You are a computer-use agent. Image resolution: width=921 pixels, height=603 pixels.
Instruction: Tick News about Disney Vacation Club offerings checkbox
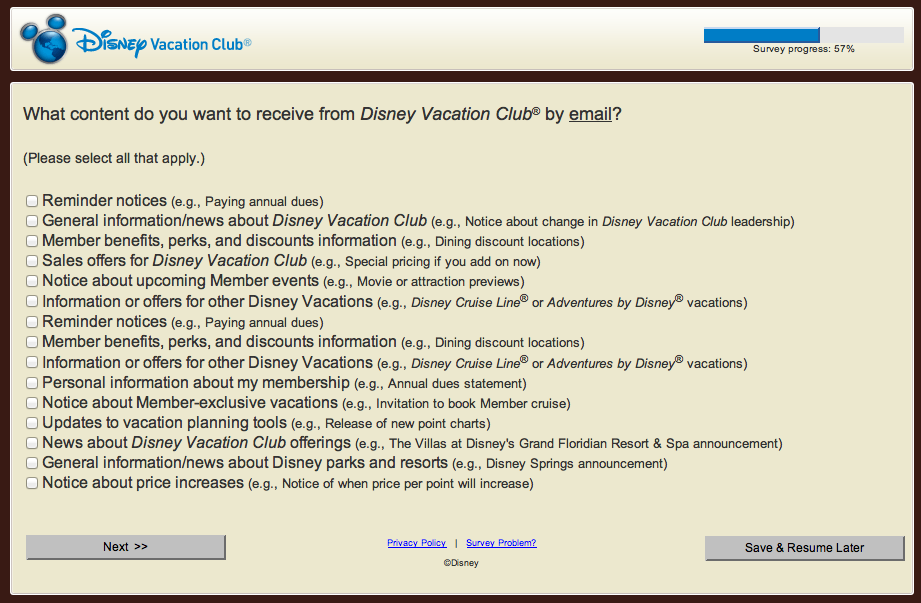click(x=32, y=443)
